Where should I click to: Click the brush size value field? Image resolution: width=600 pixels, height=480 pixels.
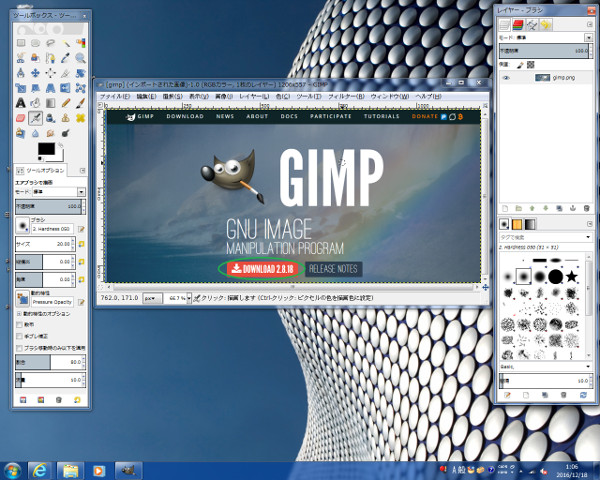click(x=43, y=244)
